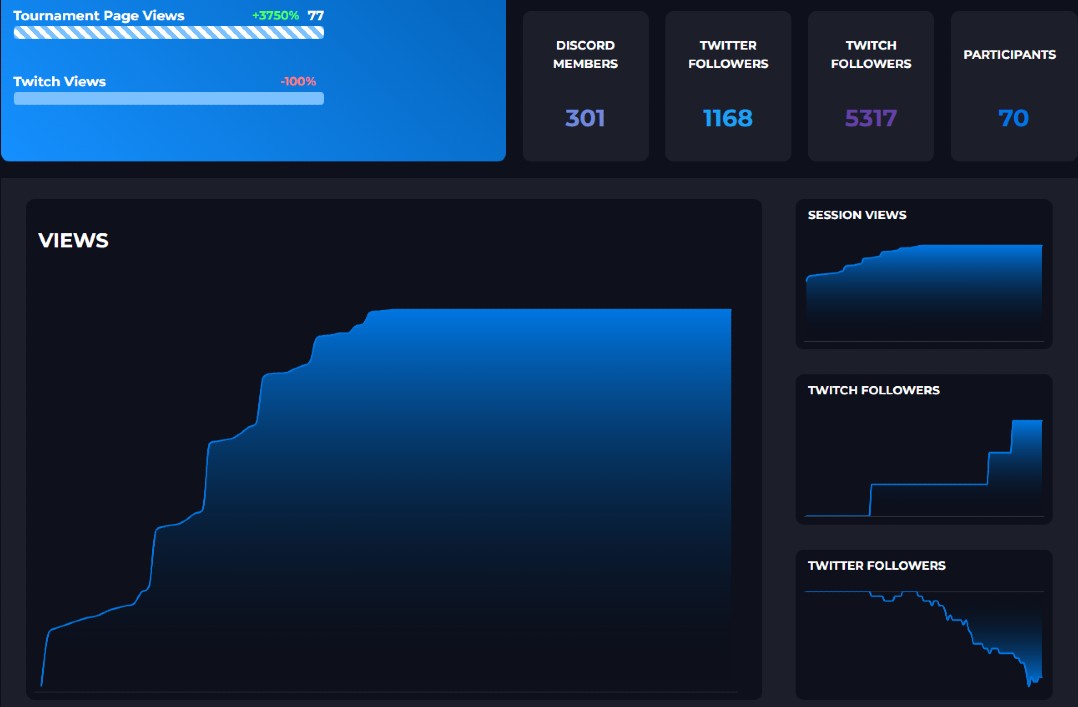Click the participants value "70"
The height and width of the screenshot is (707, 1078).
(x=1013, y=118)
